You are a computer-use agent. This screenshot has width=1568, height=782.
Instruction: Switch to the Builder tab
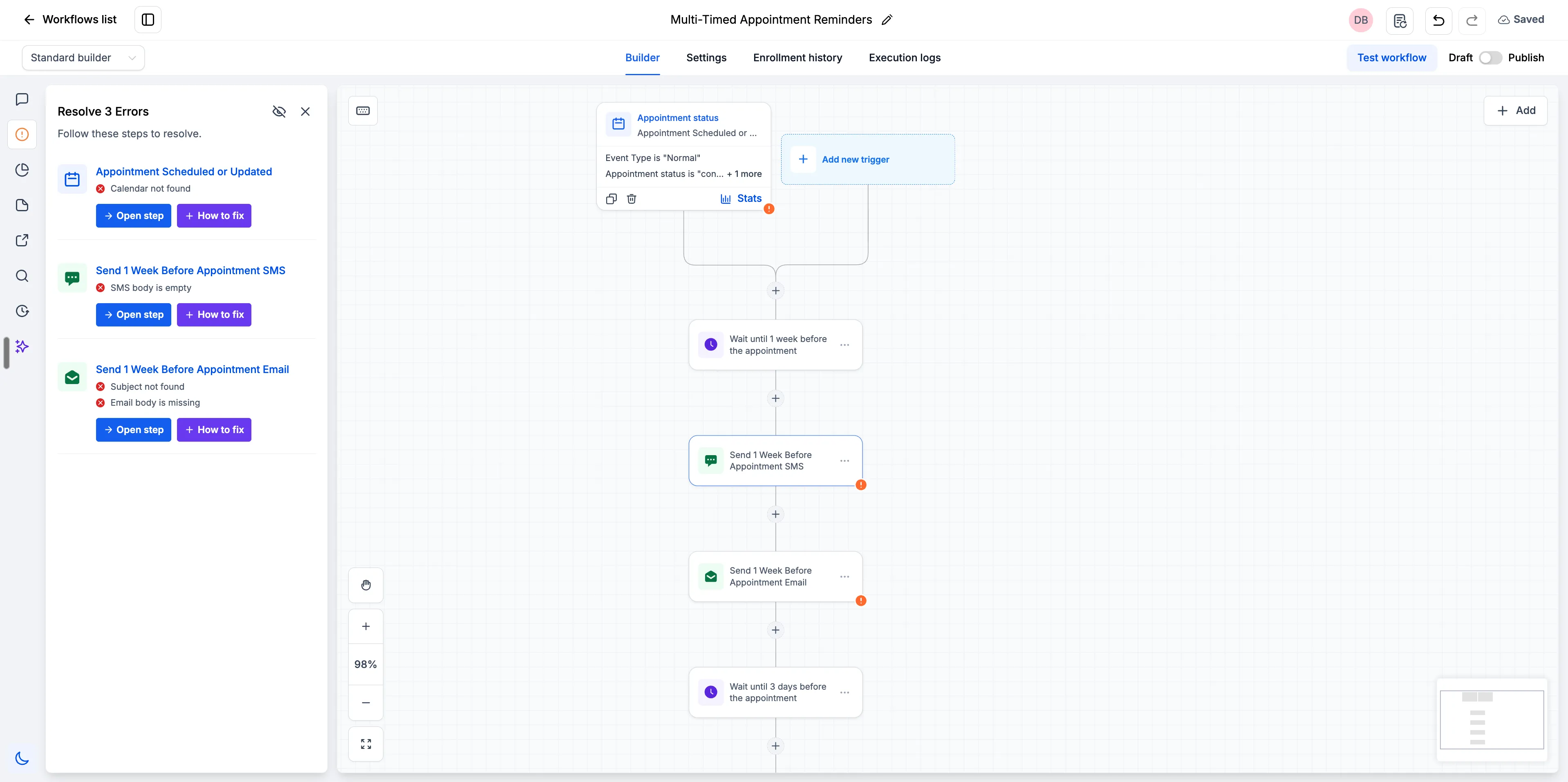[642, 58]
